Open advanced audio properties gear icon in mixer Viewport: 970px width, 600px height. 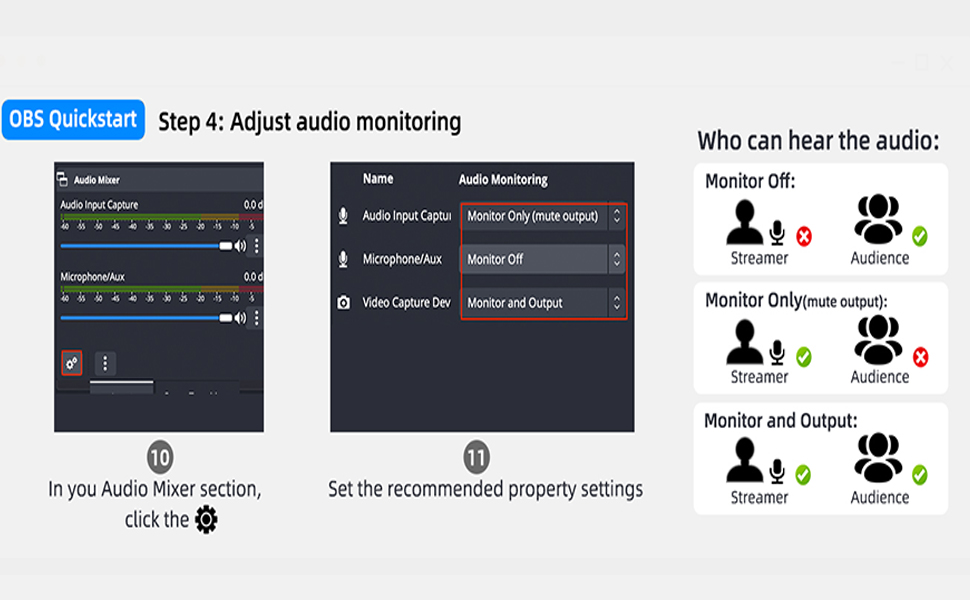(x=72, y=362)
